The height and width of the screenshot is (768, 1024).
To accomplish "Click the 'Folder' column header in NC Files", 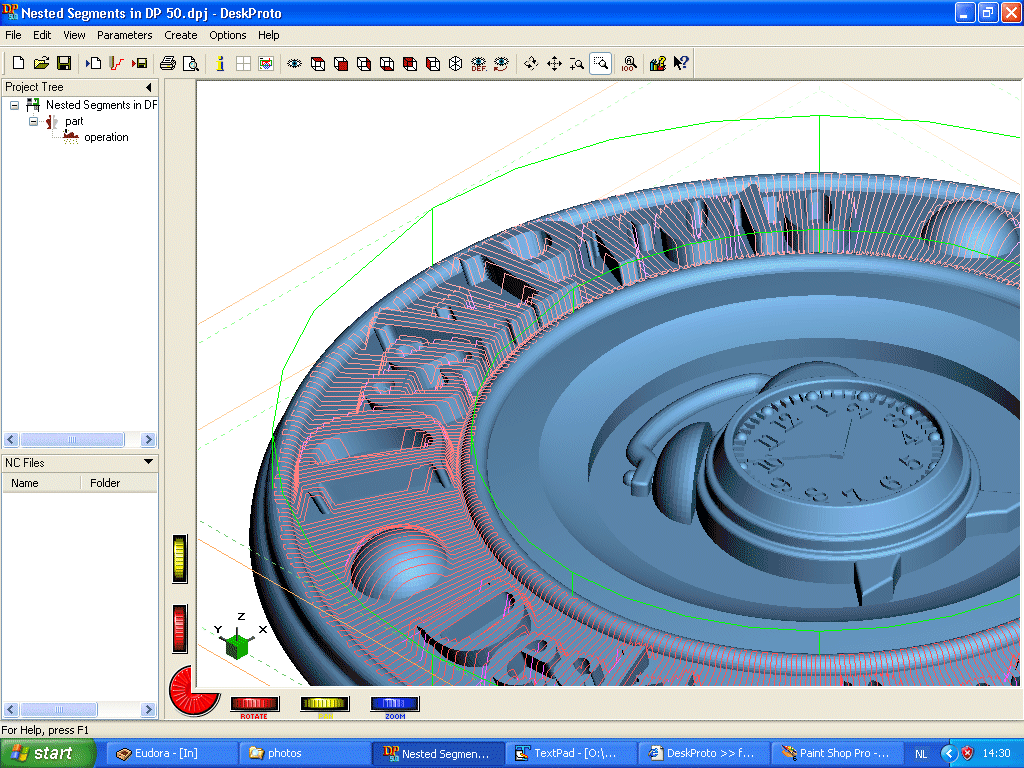I will [x=105, y=483].
